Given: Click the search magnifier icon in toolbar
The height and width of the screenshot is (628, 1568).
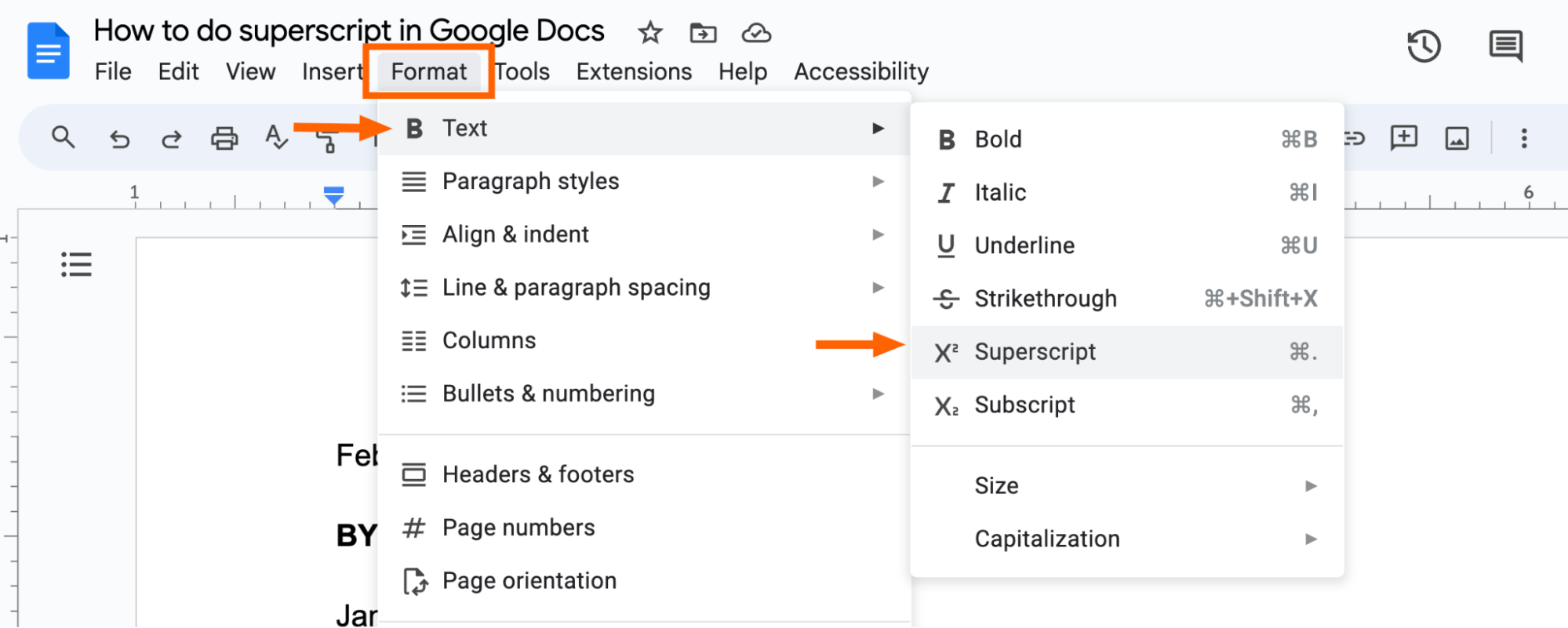Looking at the screenshot, I should [64, 138].
